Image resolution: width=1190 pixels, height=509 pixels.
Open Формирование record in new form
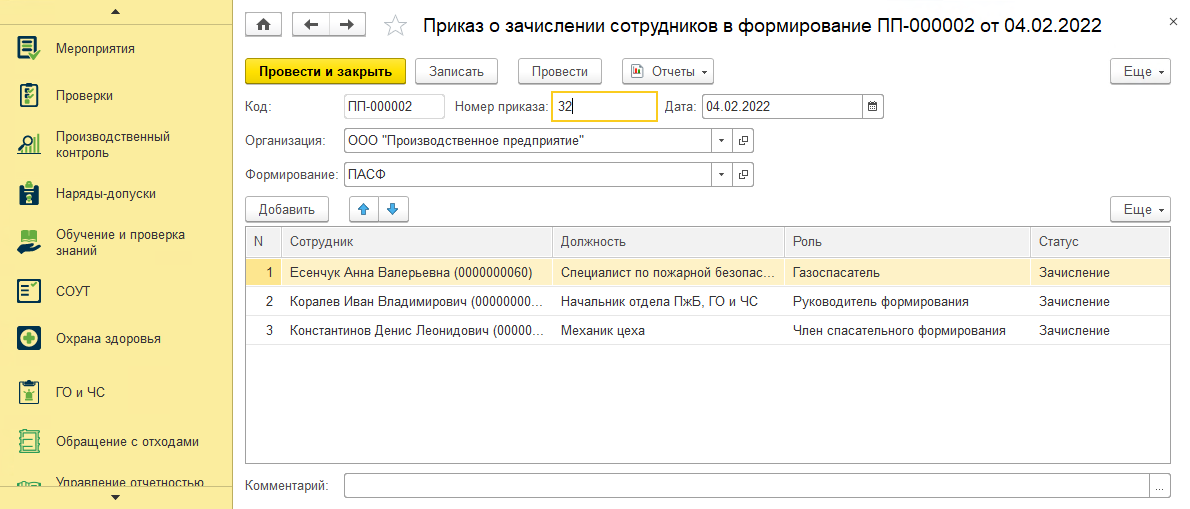pos(744,175)
